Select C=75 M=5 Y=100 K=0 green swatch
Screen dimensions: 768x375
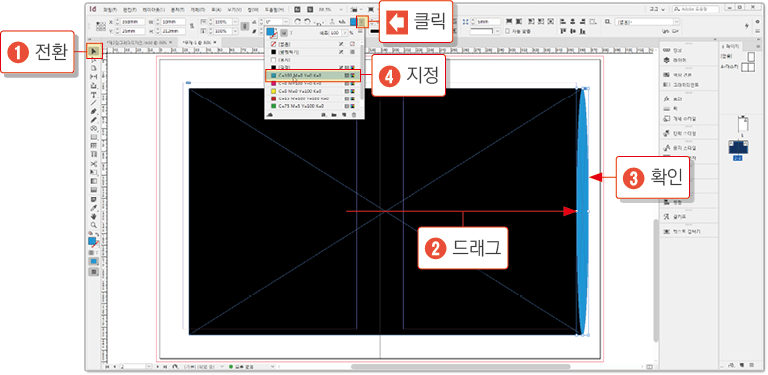coord(313,106)
